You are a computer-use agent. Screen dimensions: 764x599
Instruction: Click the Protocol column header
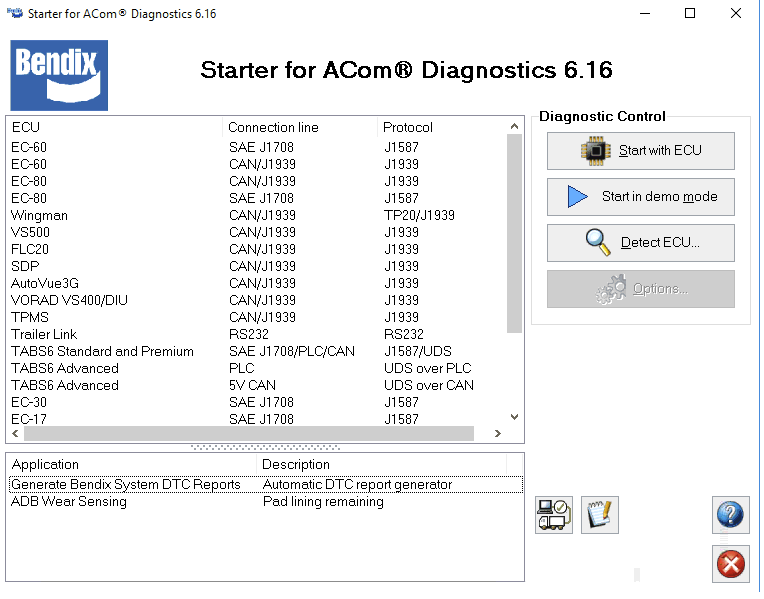pos(441,127)
